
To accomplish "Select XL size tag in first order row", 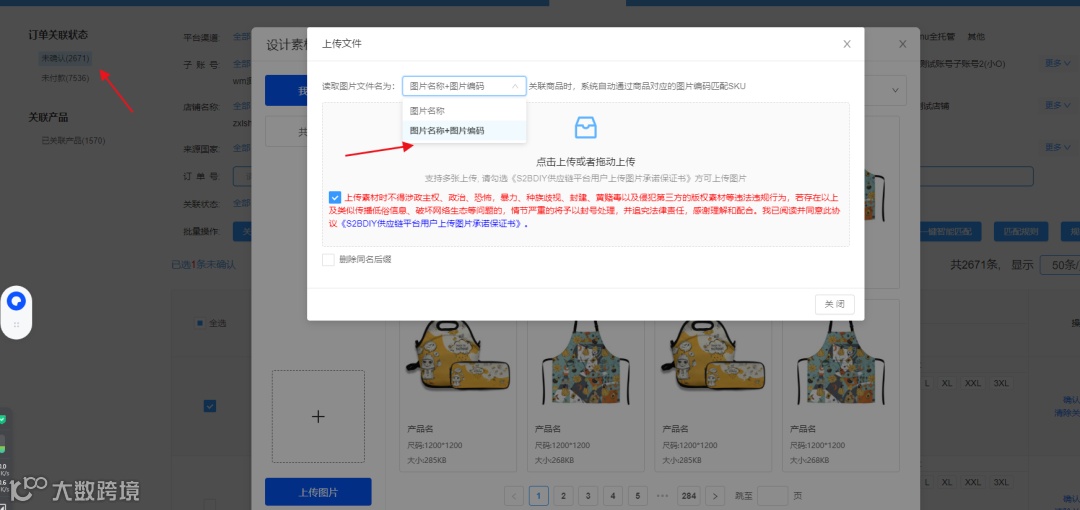I will (947, 382).
